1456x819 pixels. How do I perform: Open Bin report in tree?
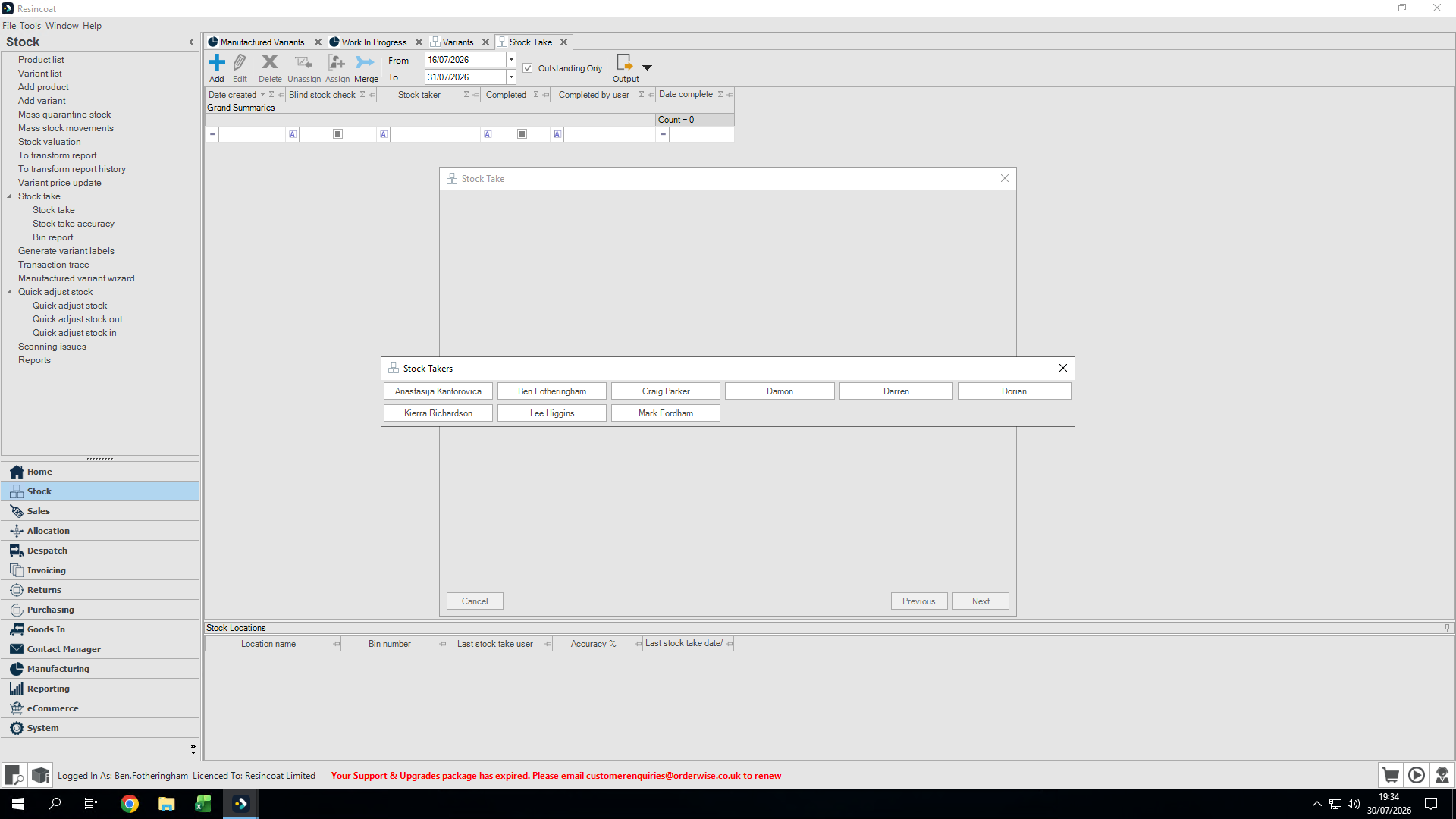click(53, 237)
